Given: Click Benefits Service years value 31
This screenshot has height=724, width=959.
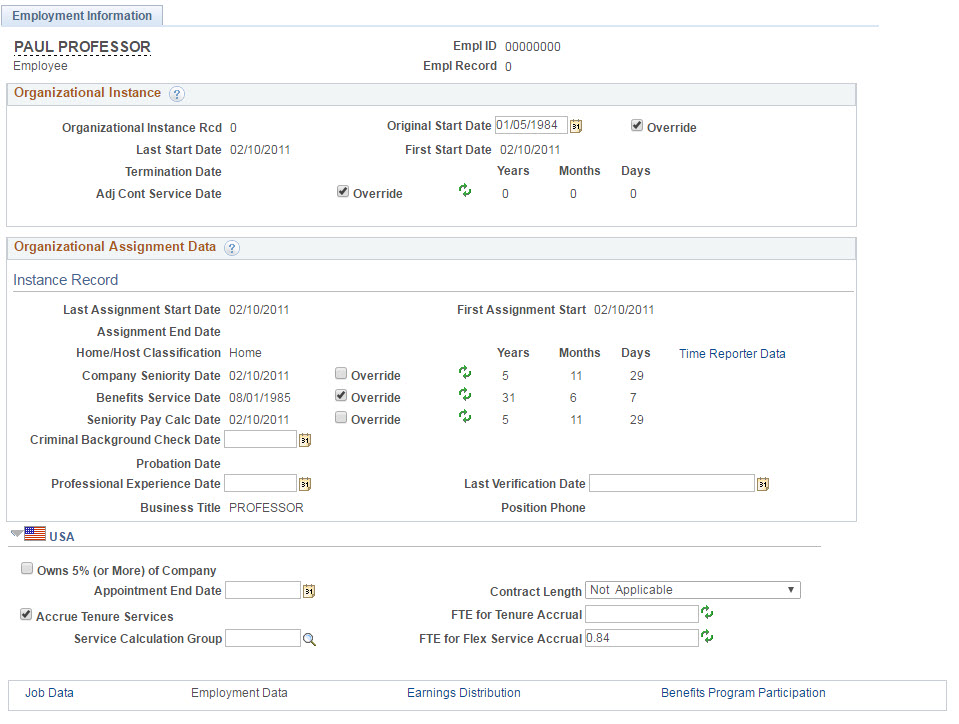Looking at the screenshot, I should pyautogui.click(x=508, y=398).
